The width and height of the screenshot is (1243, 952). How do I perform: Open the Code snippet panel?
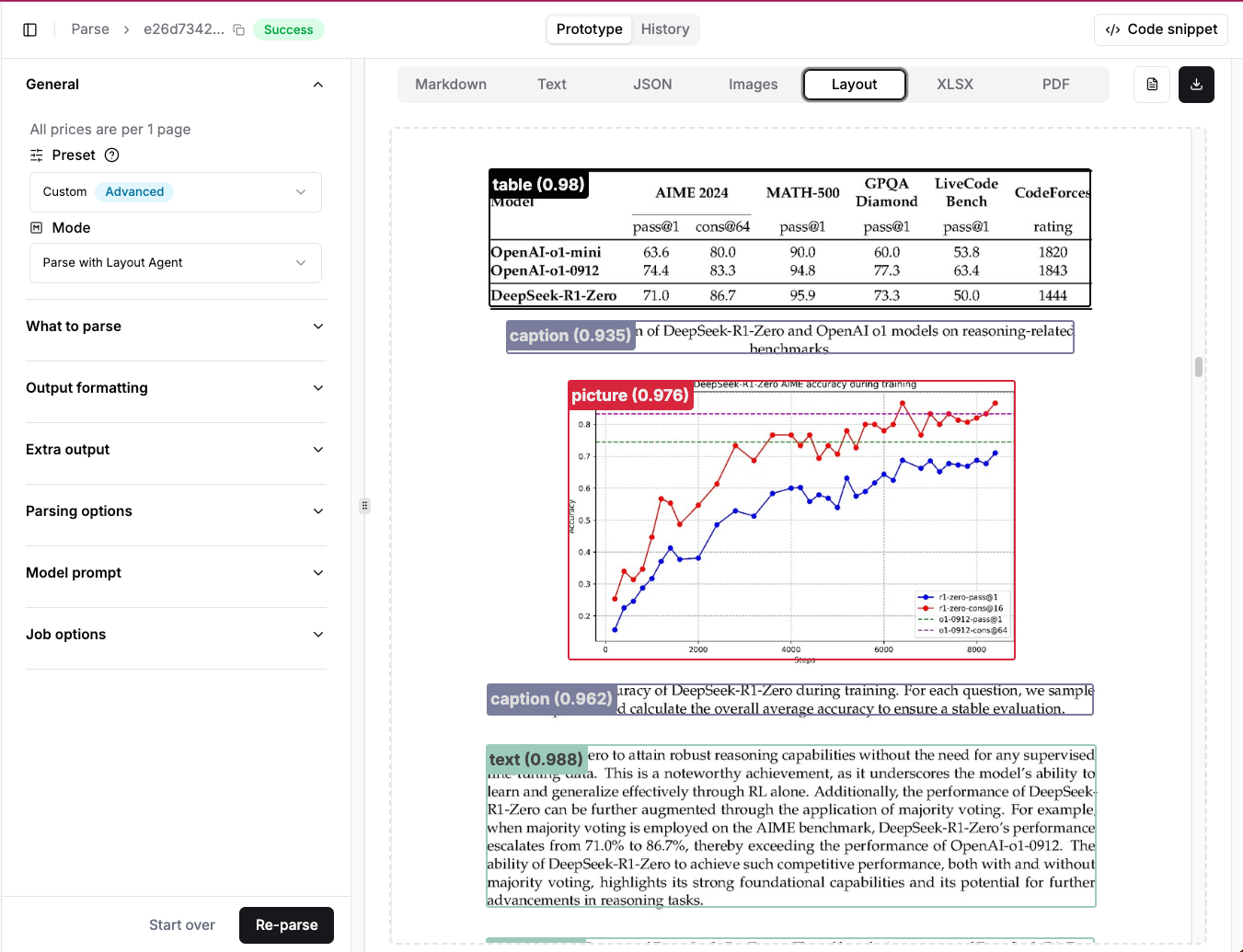(1161, 29)
